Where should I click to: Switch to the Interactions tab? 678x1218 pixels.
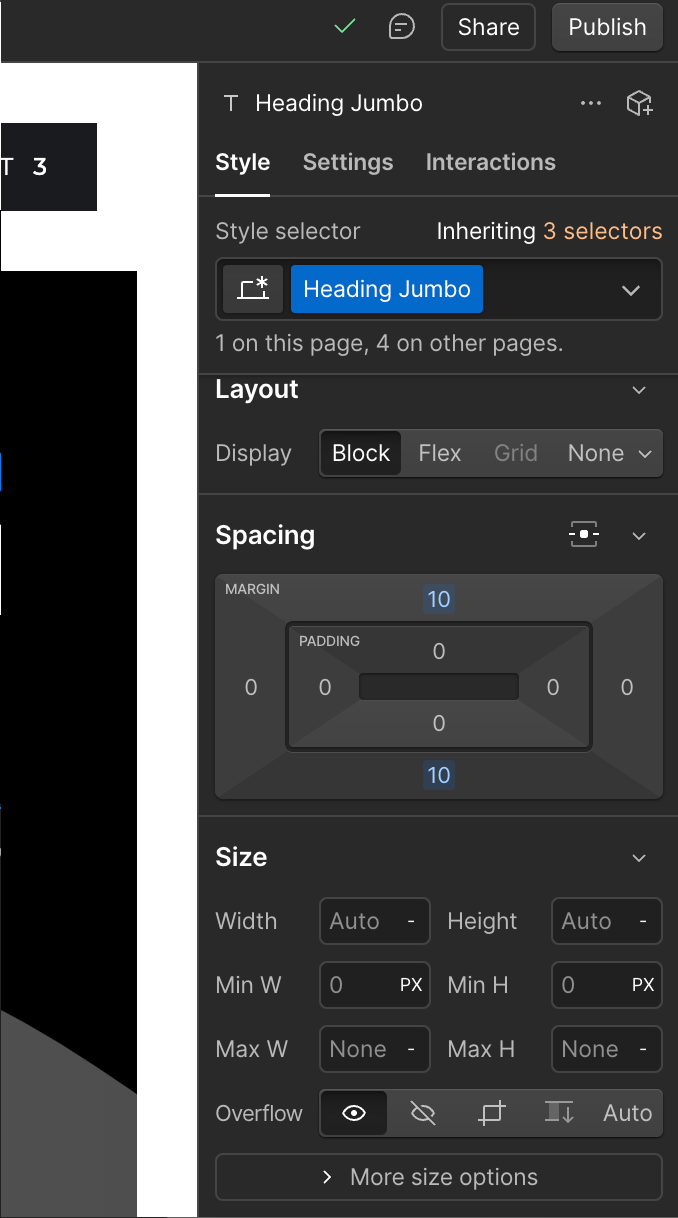coord(491,162)
